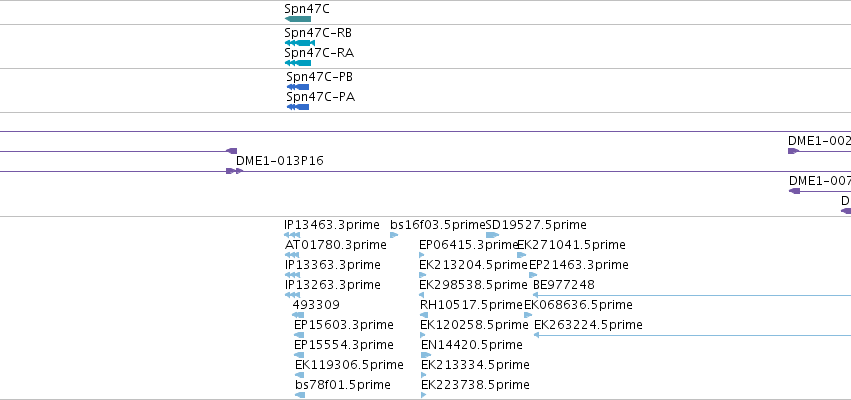Viewport: 851px width, 400px height.
Task: Click the EK223738.5prime label
Action: click(475, 385)
